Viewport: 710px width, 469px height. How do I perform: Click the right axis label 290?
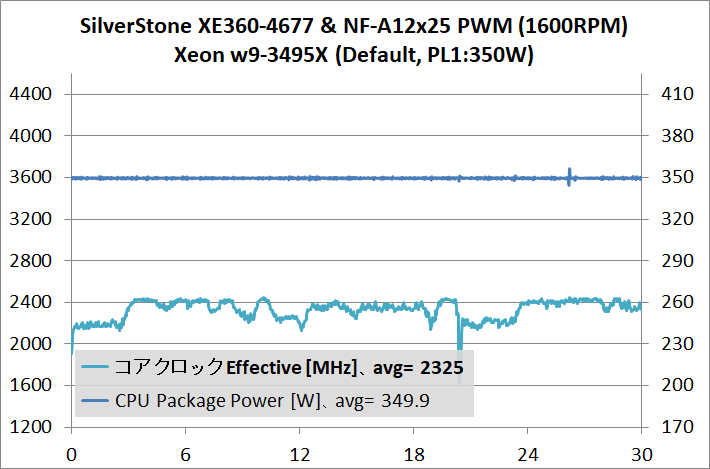click(x=677, y=260)
